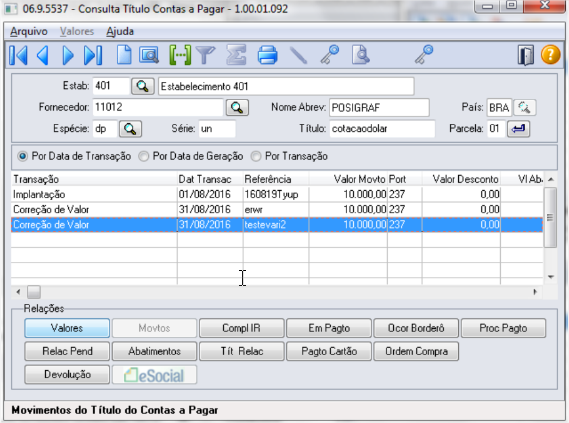Click the vertical scrollbar thumb in grid

pos(550,217)
